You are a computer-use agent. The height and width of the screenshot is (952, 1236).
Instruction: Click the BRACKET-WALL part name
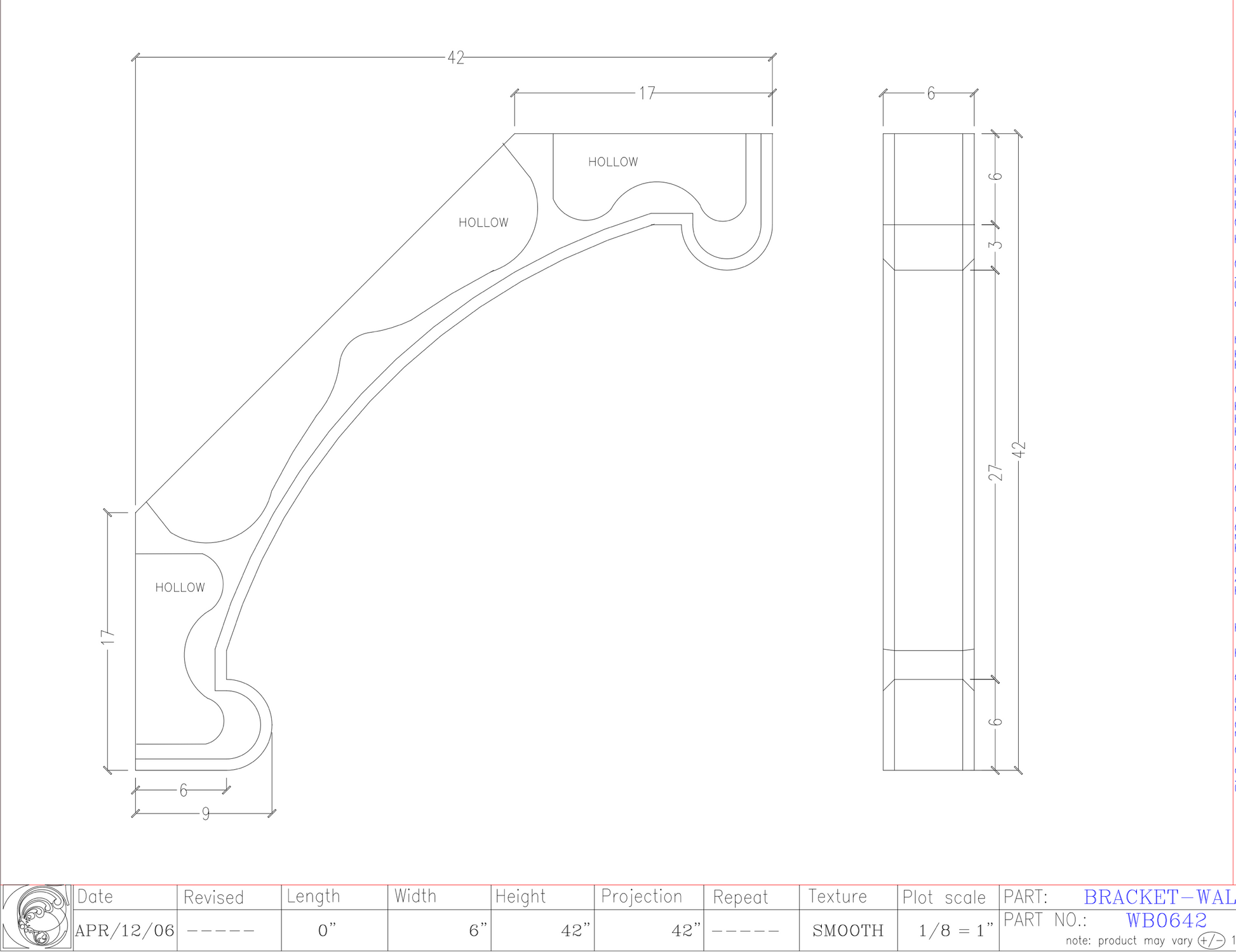[x=1159, y=897]
